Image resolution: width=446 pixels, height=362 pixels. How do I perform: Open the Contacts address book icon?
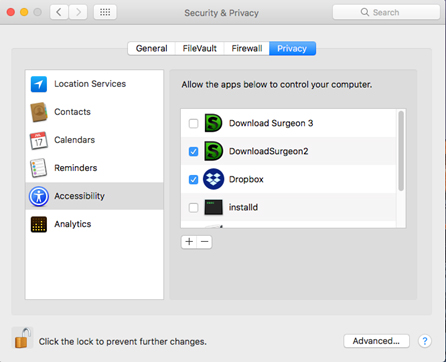pyautogui.click(x=39, y=112)
